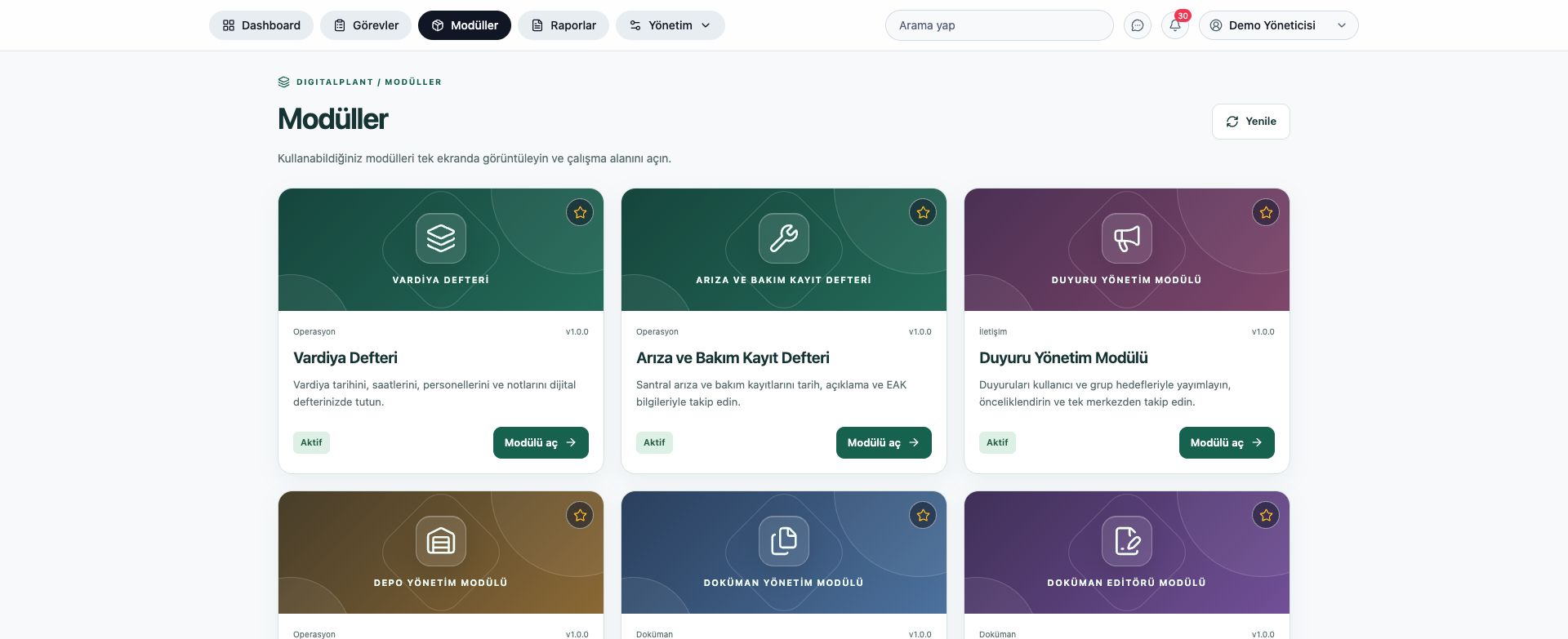The height and width of the screenshot is (639, 1568).
Task: Click the Doküman Editörü Modülü banner
Action: coord(1127,552)
